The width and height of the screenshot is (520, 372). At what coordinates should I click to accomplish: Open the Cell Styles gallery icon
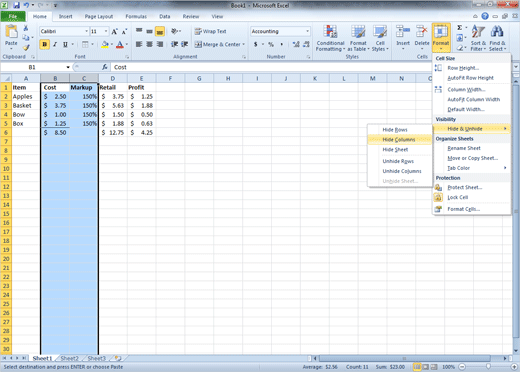pos(380,32)
